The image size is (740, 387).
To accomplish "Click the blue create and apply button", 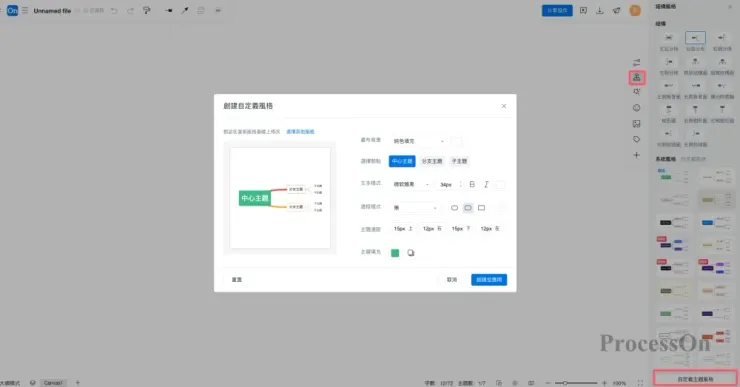I will point(489,280).
